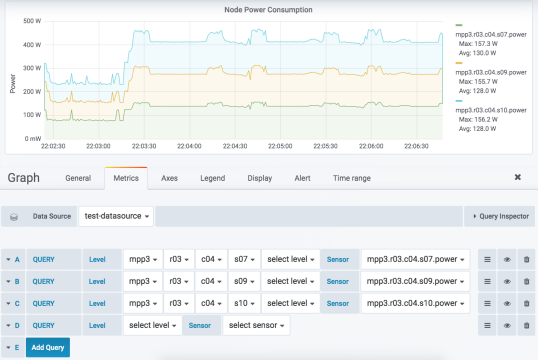Delete query D with the trash icon

526,325
